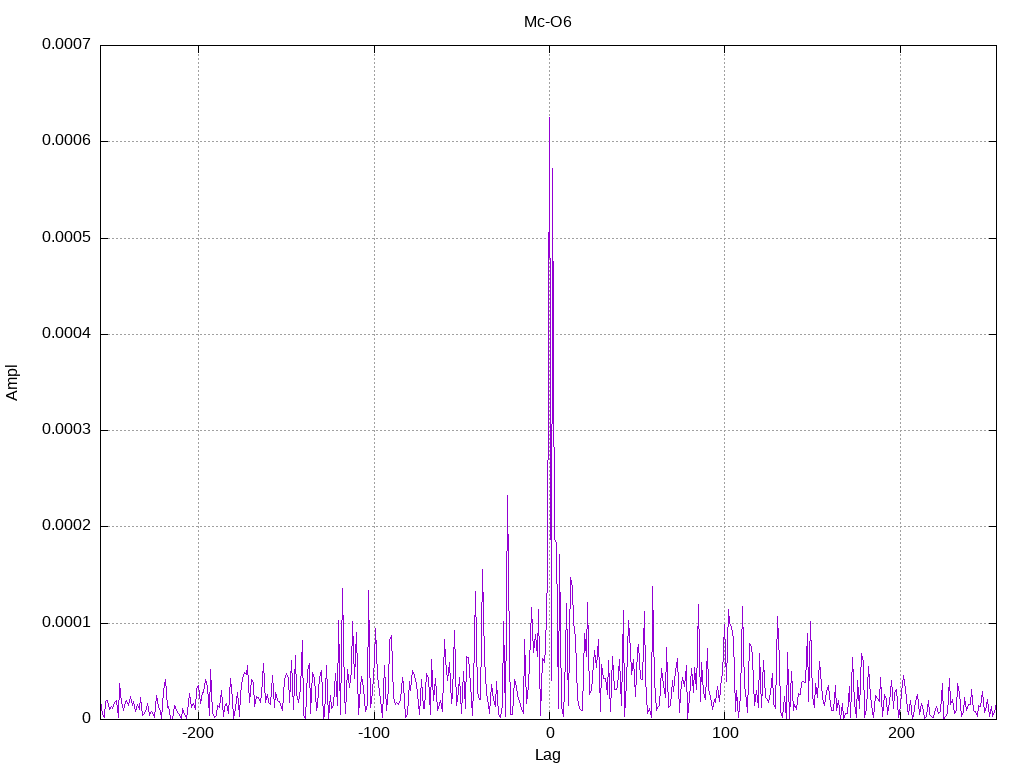Click the 200 x-axis tick label

coord(901,733)
